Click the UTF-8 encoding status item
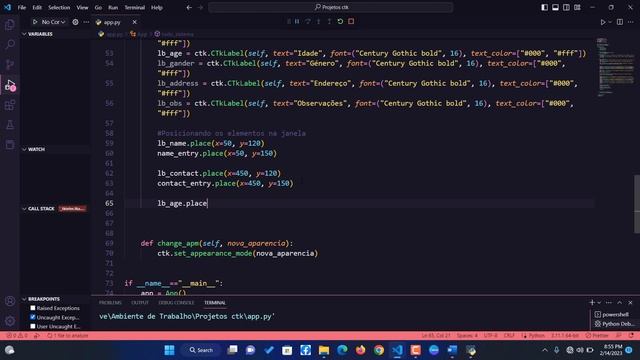Viewport: 640px width, 360px height. click(490, 336)
